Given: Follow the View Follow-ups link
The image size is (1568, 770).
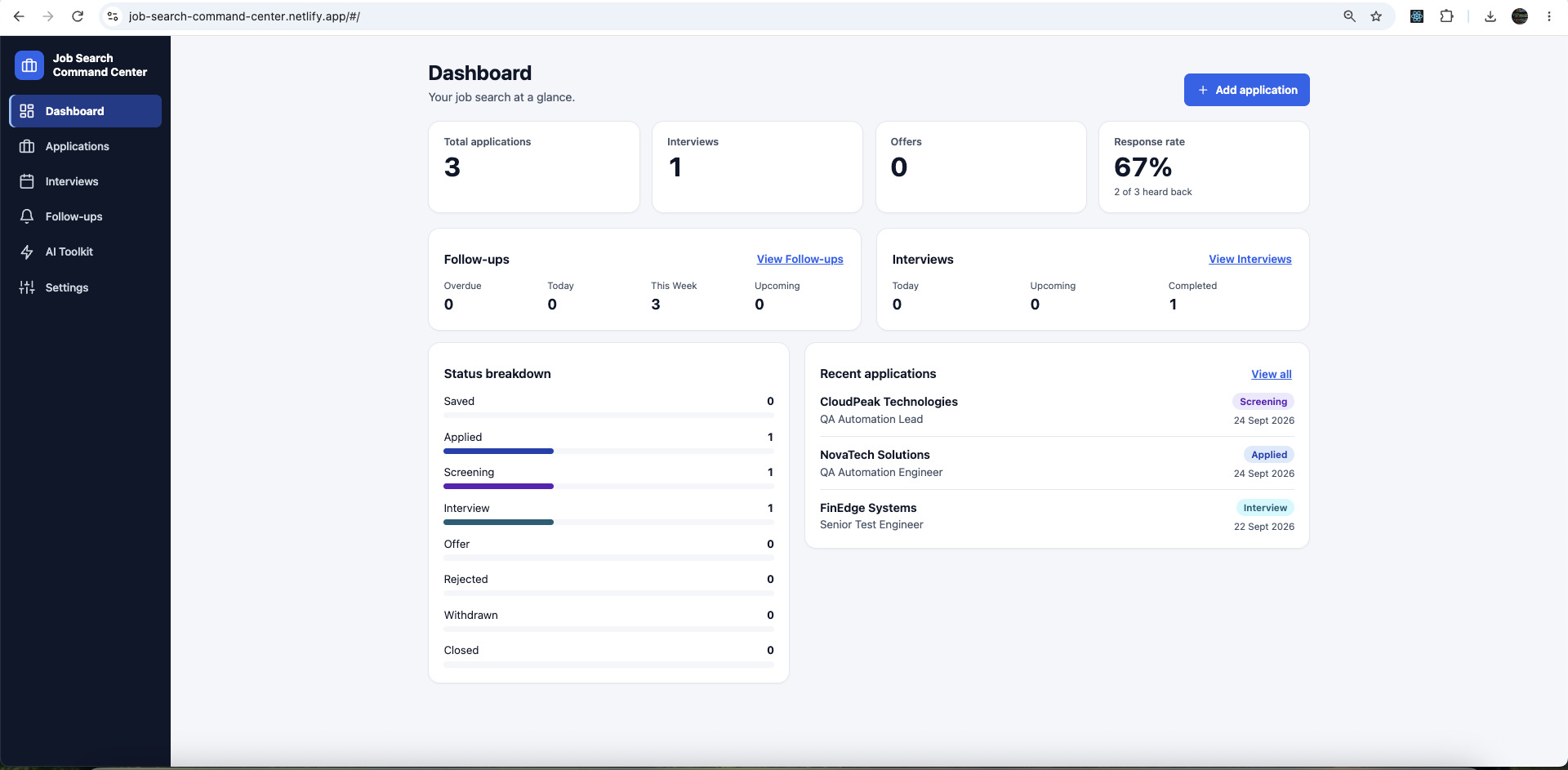Looking at the screenshot, I should [x=800, y=259].
